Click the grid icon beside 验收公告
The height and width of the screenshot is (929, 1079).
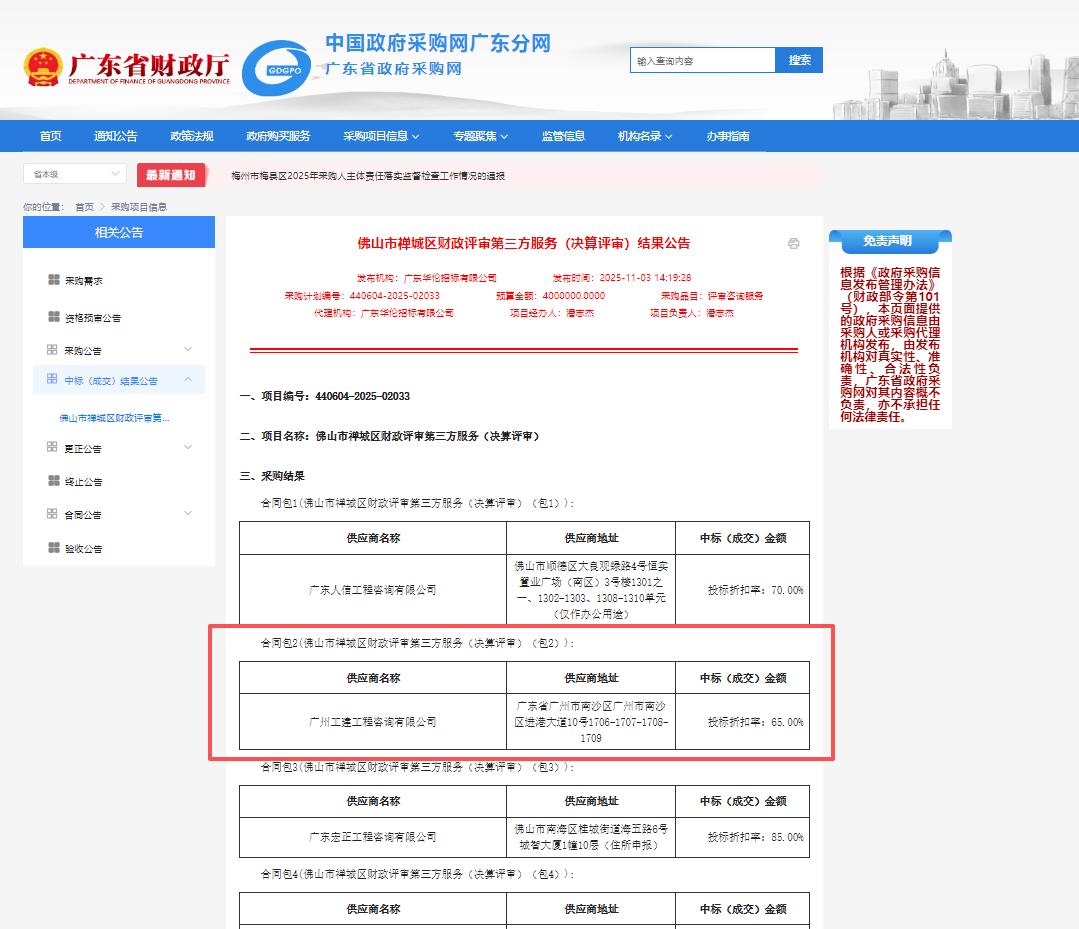click(x=53, y=547)
